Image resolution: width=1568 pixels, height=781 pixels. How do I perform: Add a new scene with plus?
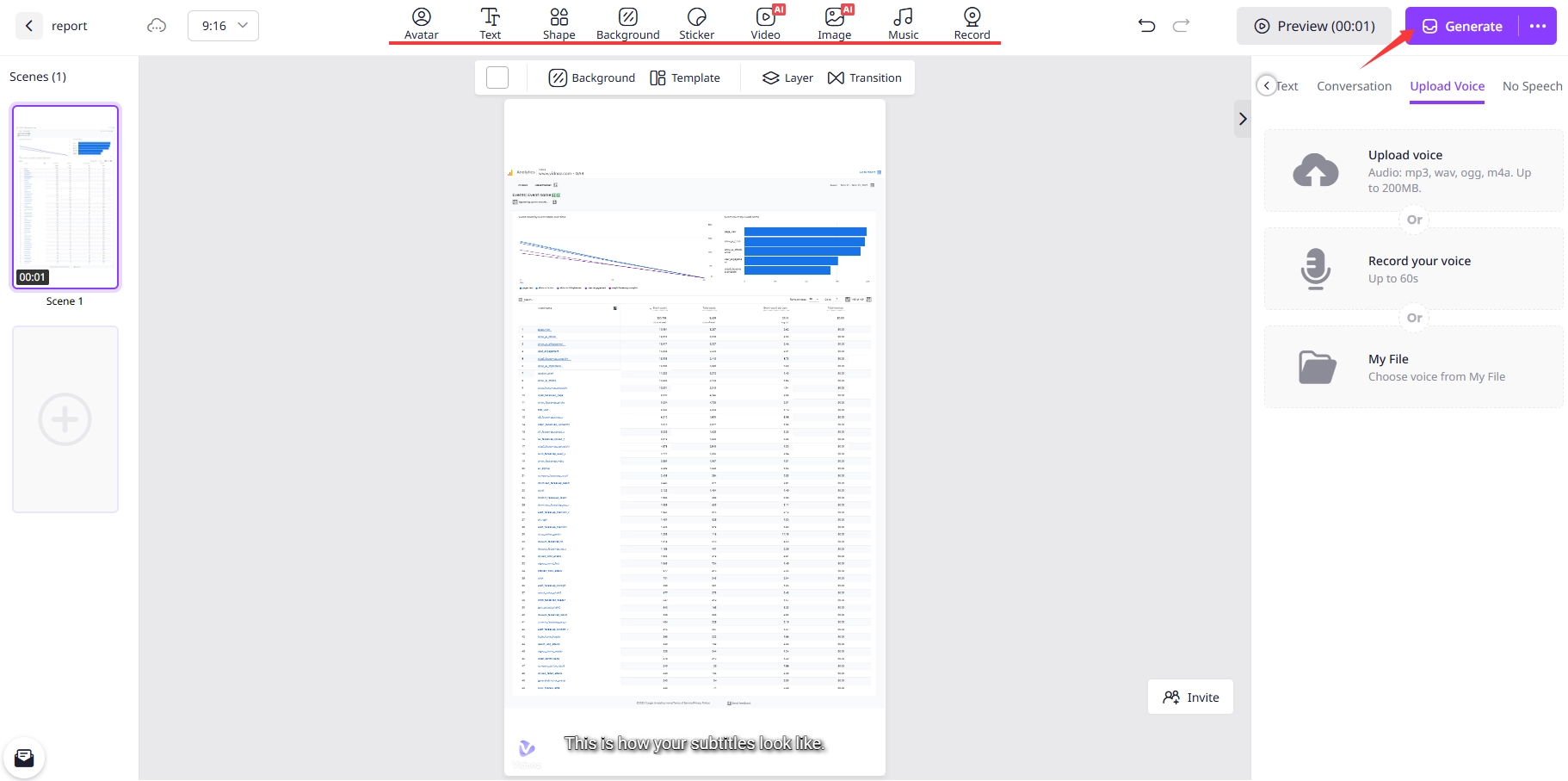pos(65,419)
